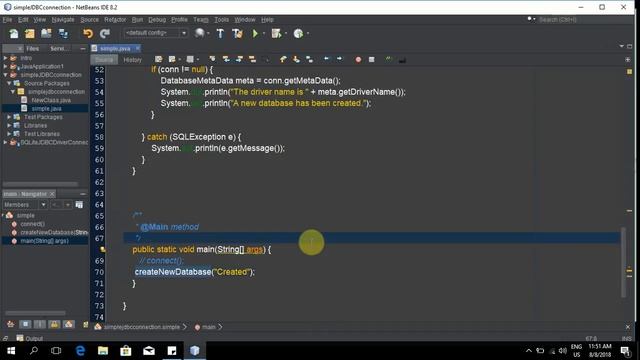Click the editor vertical scrollbar thumb
This screenshot has width=640, height=360.
[x=623, y=262]
